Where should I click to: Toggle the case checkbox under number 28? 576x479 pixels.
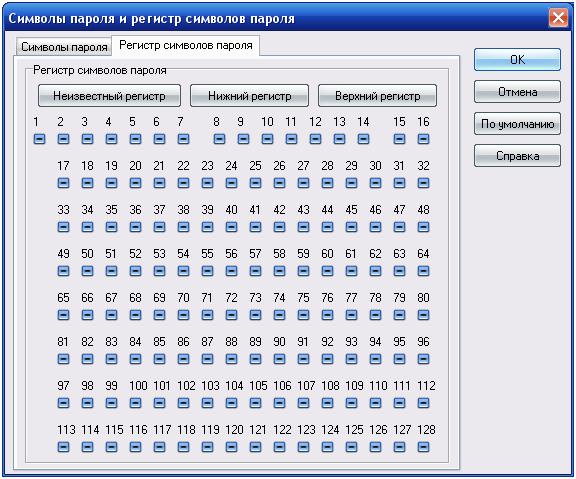(x=327, y=183)
